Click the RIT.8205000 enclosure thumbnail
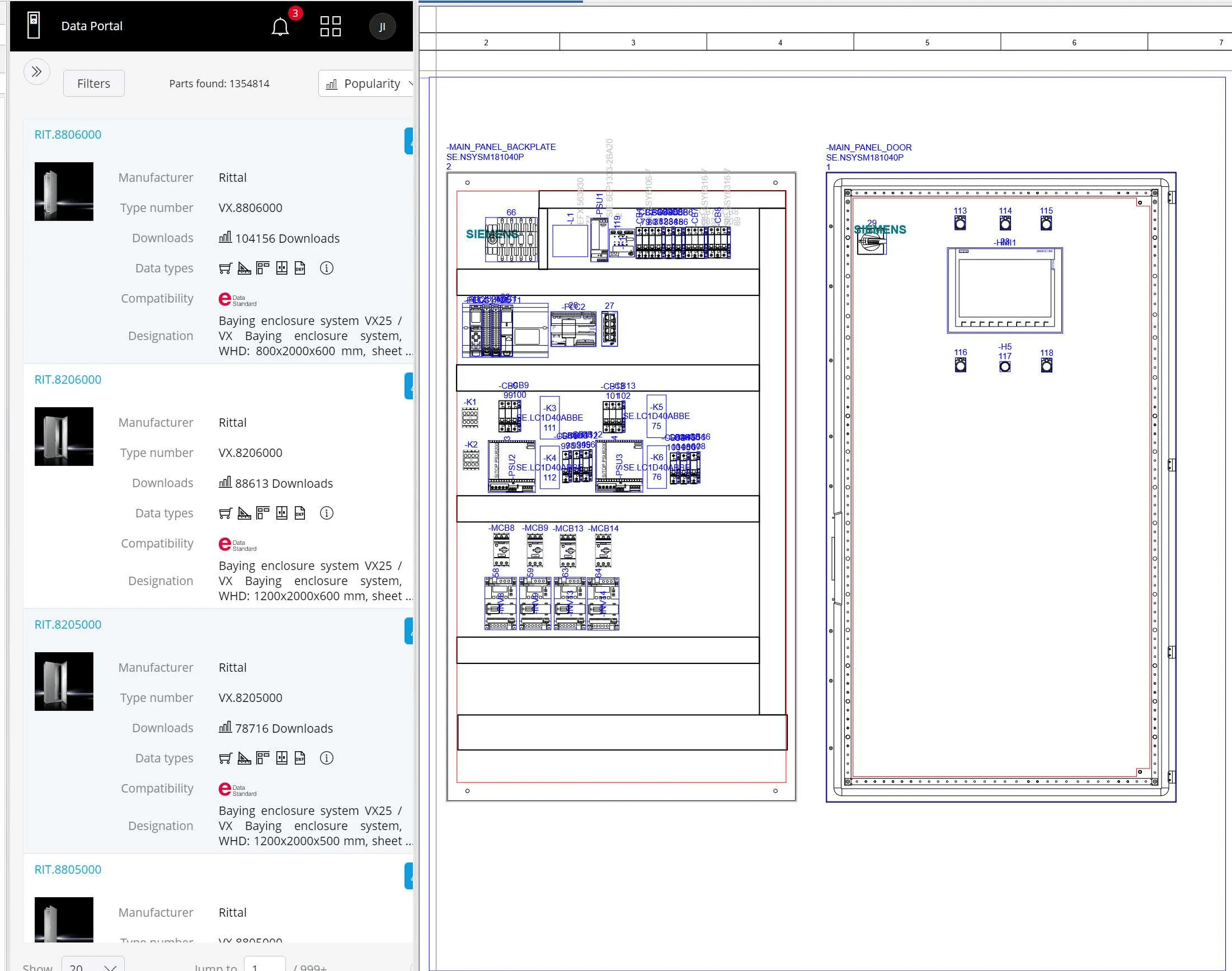This screenshot has width=1232, height=971. (x=64, y=682)
